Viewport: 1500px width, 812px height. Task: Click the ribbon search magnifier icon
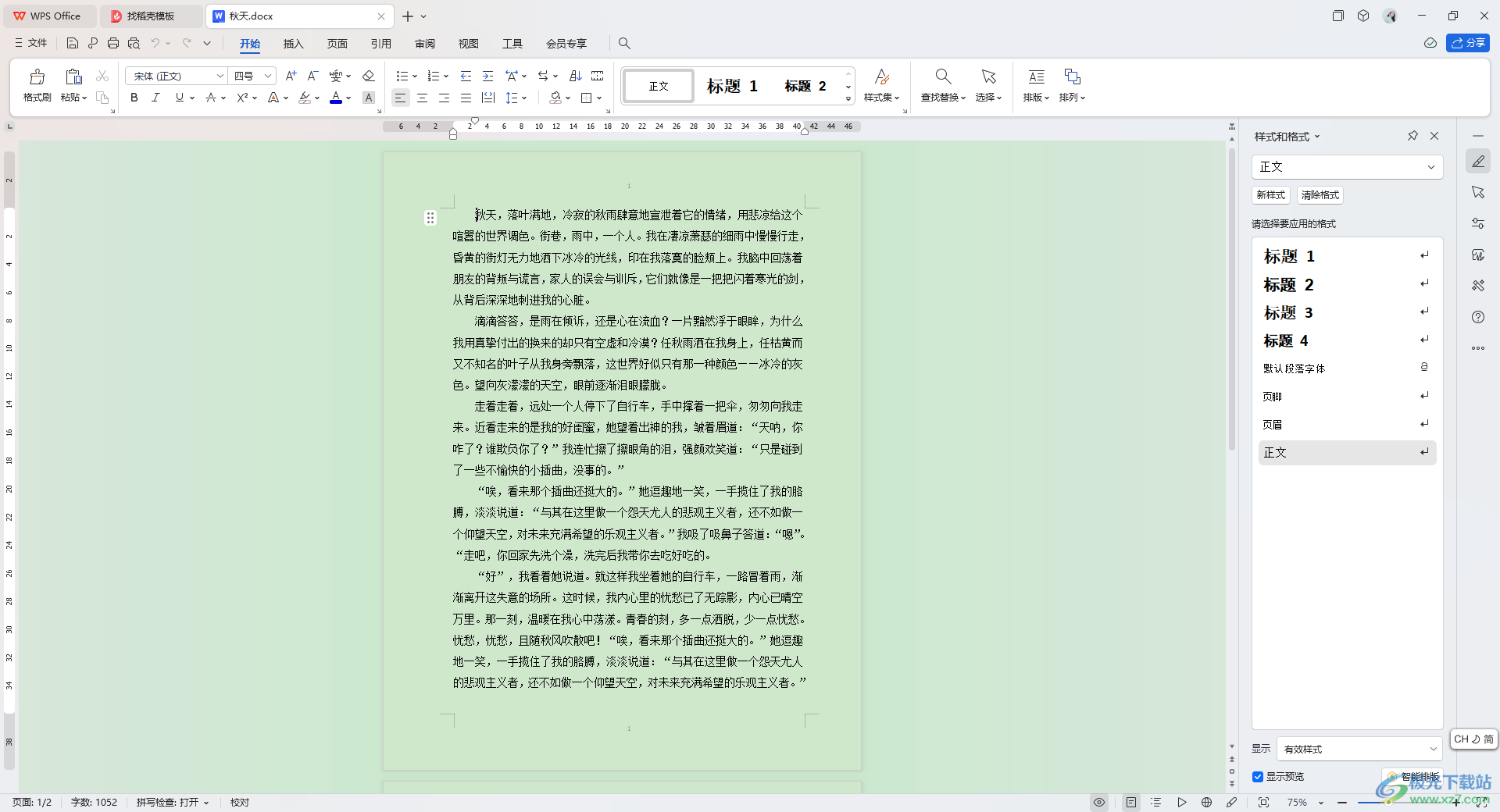(624, 44)
